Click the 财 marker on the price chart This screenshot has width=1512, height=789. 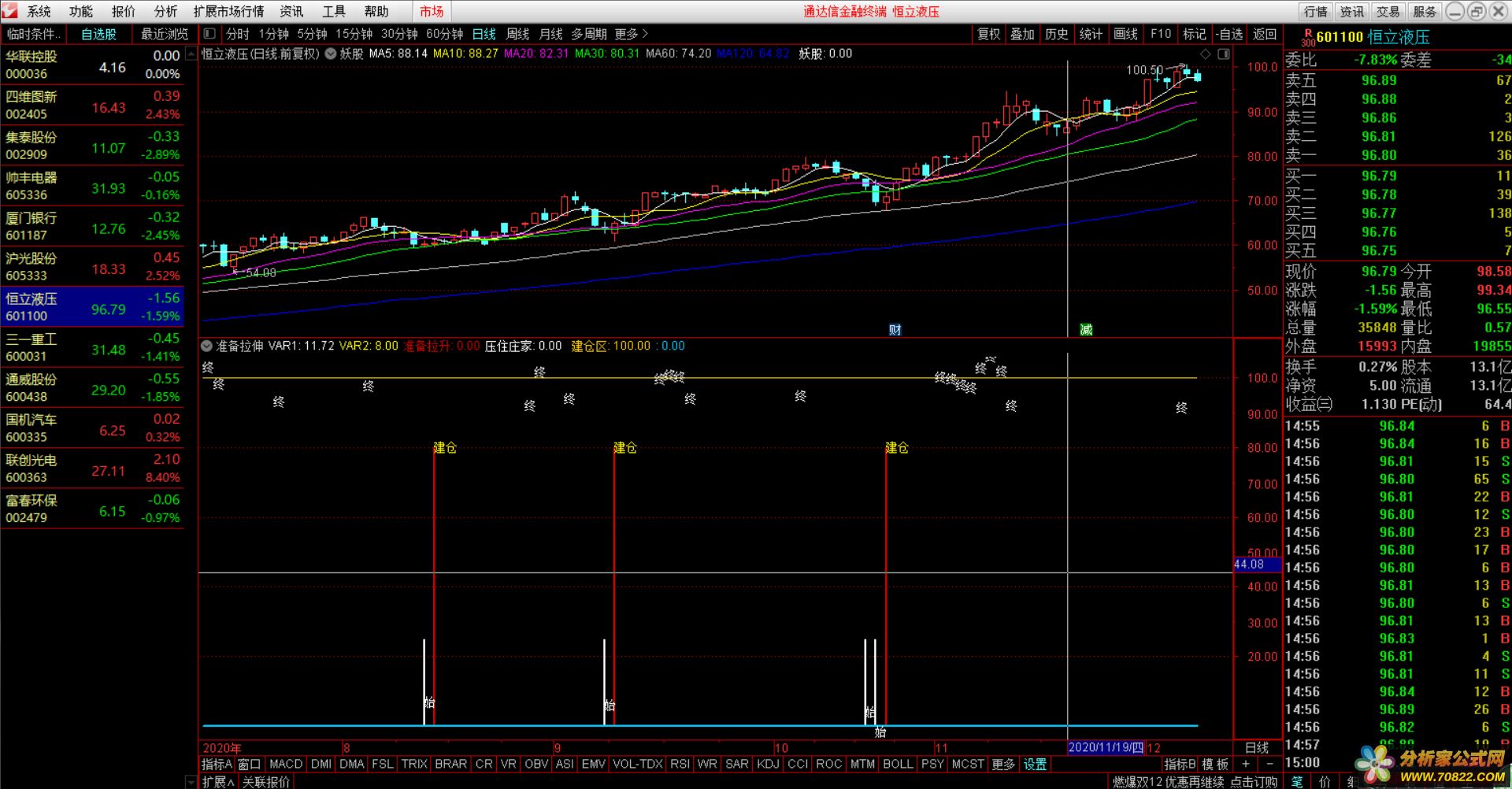(x=895, y=330)
